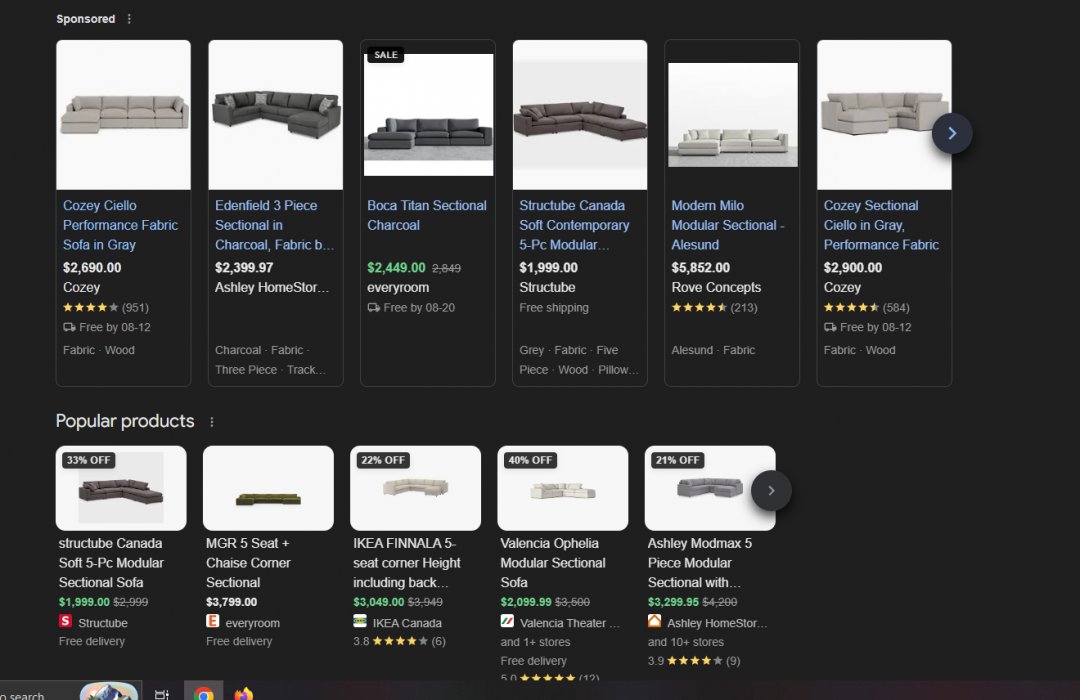View the IKEA FINNALA sofa thumbnail
The width and height of the screenshot is (1080, 700).
tap(415, 488)
